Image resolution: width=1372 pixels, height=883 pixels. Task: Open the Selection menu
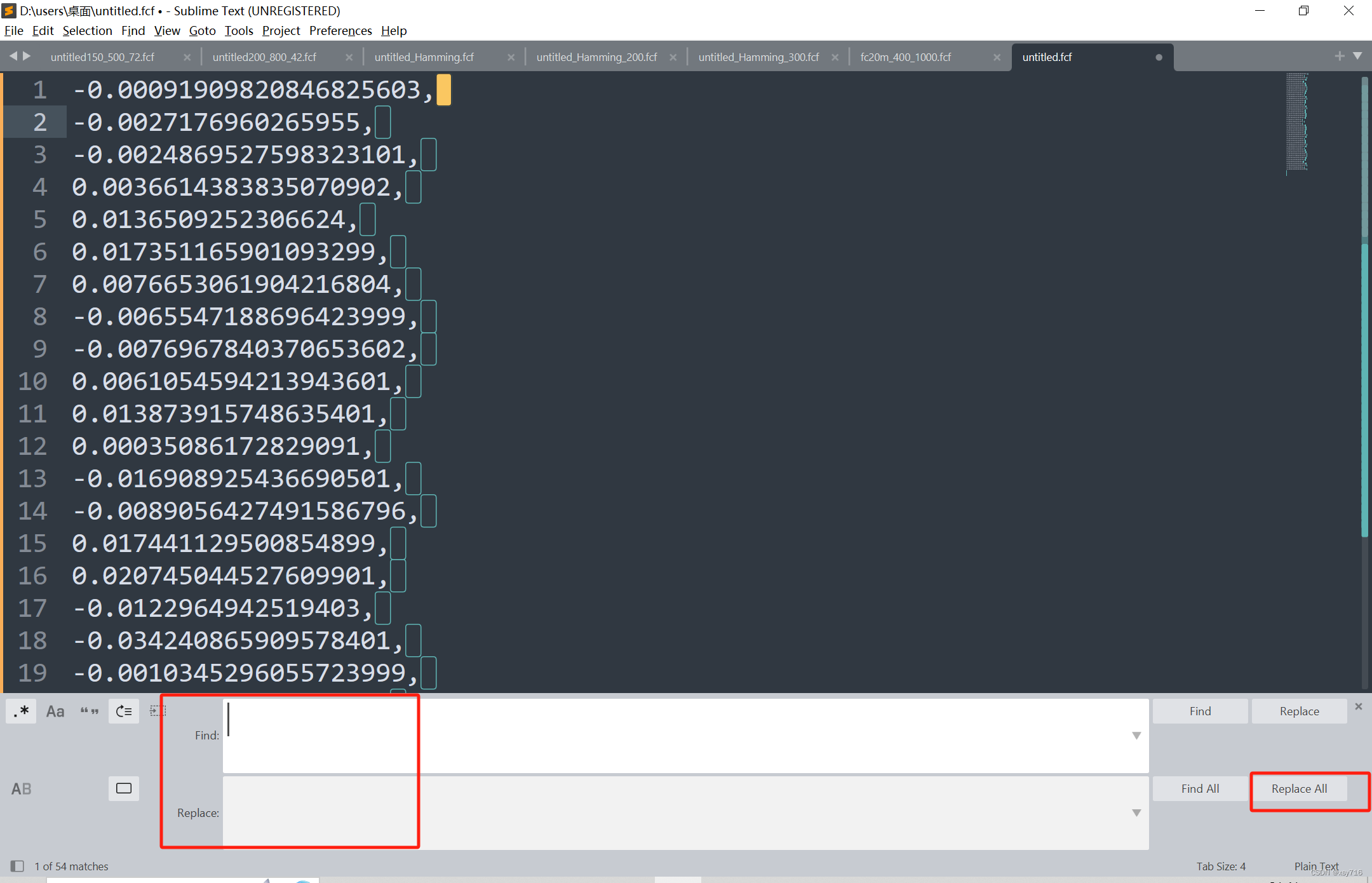pos(87,30)
